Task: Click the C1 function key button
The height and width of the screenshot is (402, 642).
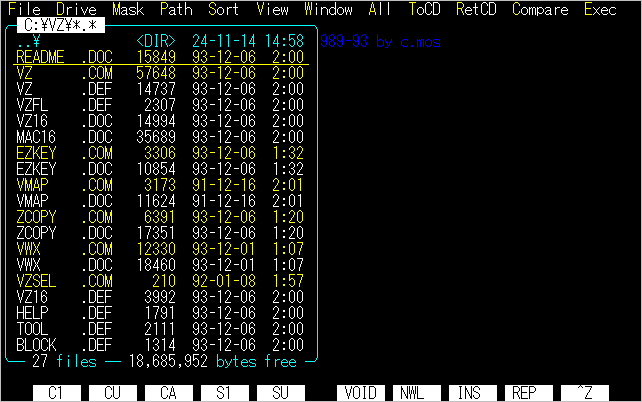Action: 57,393
